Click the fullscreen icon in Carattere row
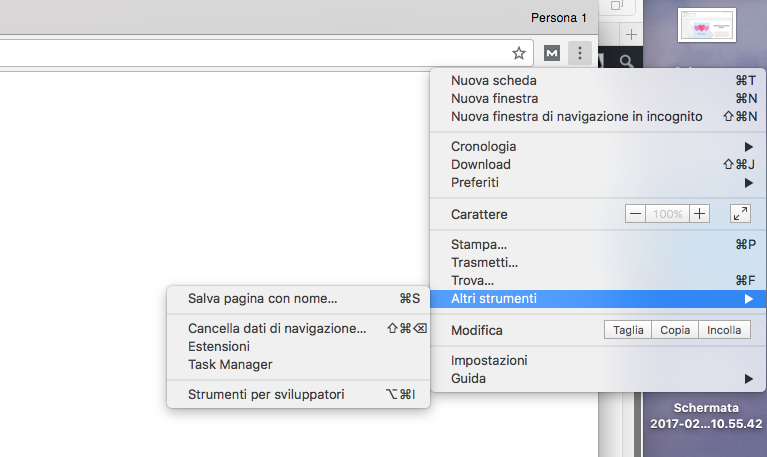 [x=740, y=213]
